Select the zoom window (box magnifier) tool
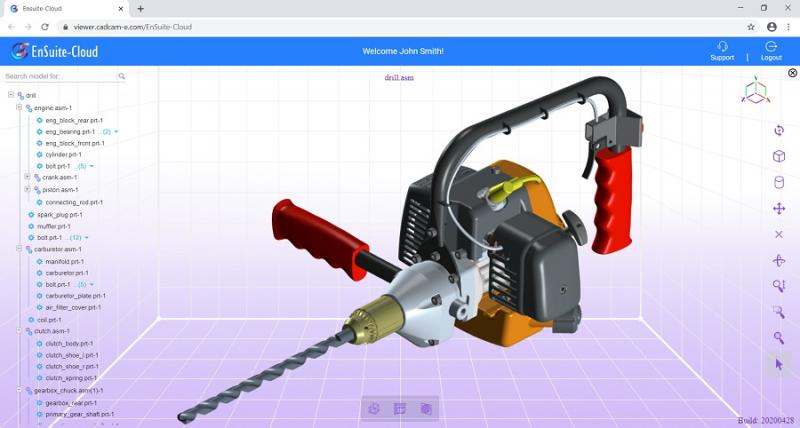Image resolution: width=800 pixels, height=428 pixels. (779, 312)
